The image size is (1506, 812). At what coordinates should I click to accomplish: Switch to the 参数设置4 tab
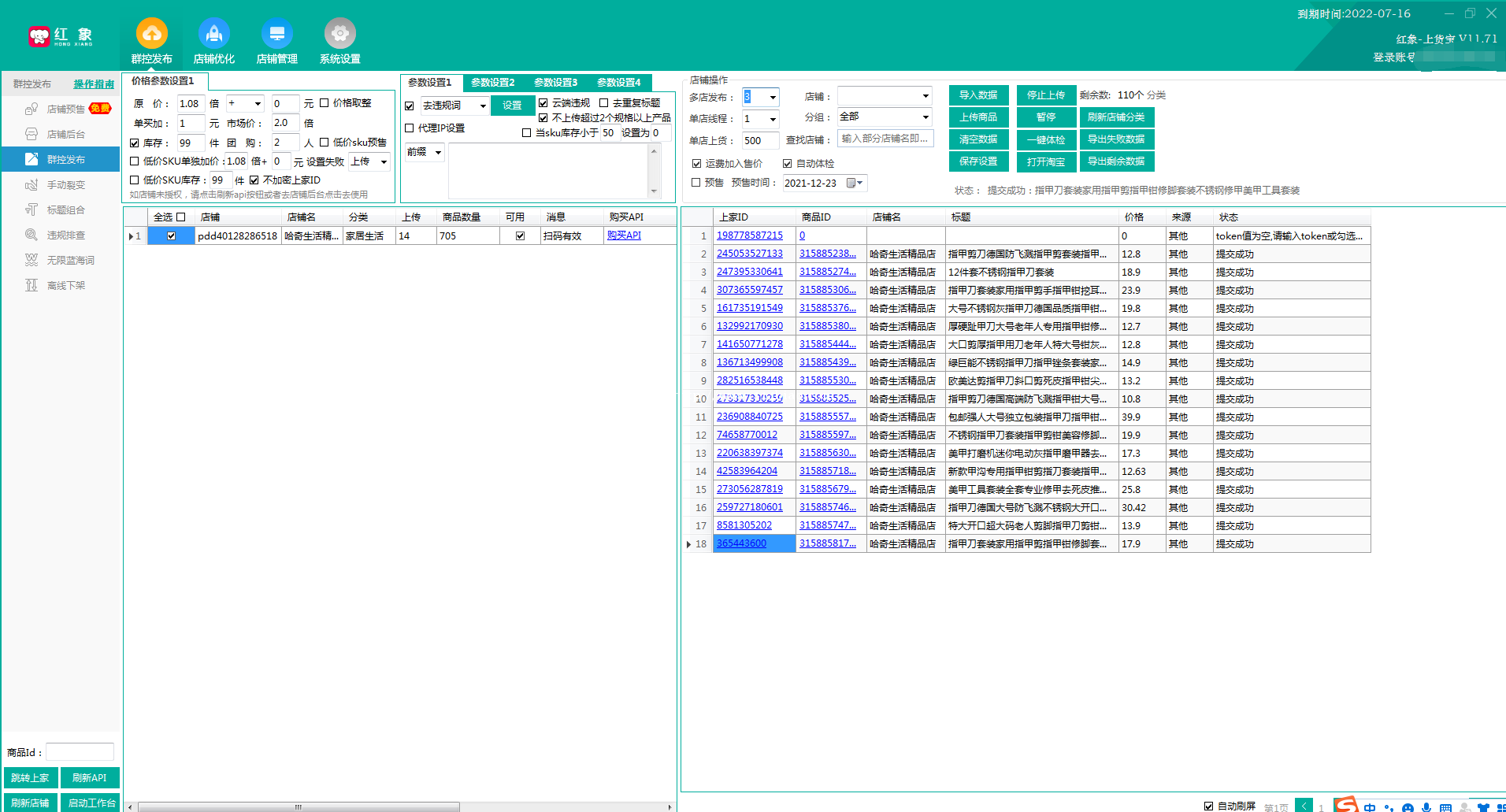(619, 83)
